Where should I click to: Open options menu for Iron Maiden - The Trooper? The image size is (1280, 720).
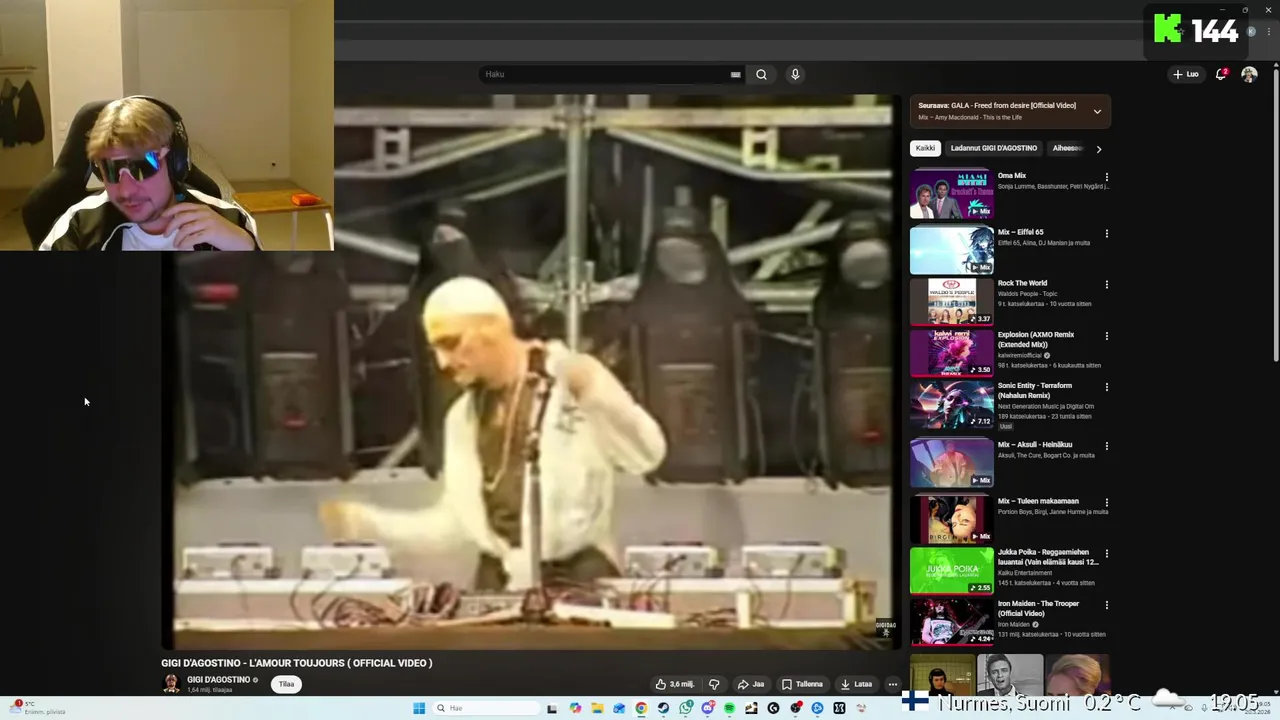tap(1106, 605)
